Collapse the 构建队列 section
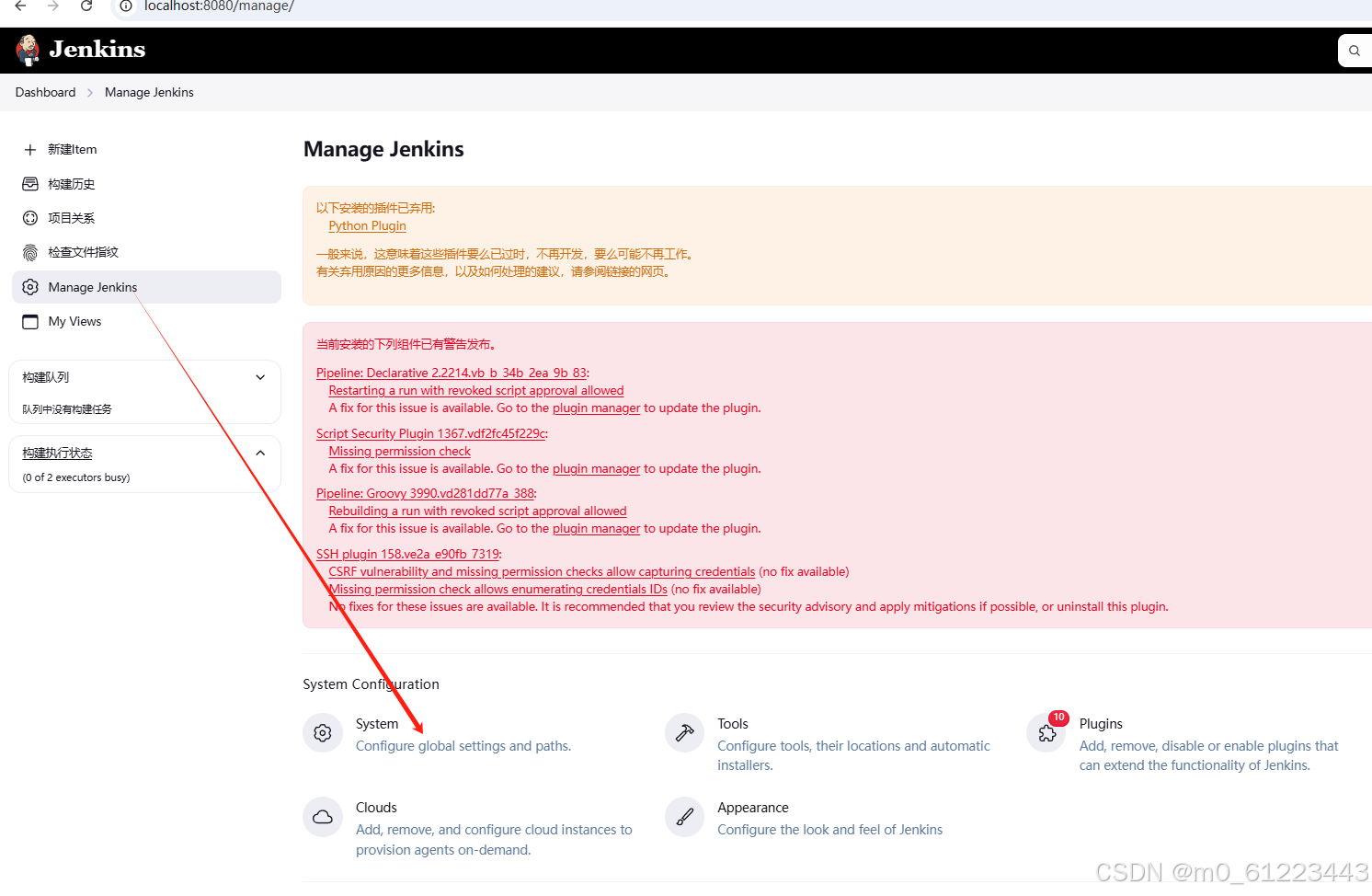This screenshot has width=1372, height=896. point(260,377)
